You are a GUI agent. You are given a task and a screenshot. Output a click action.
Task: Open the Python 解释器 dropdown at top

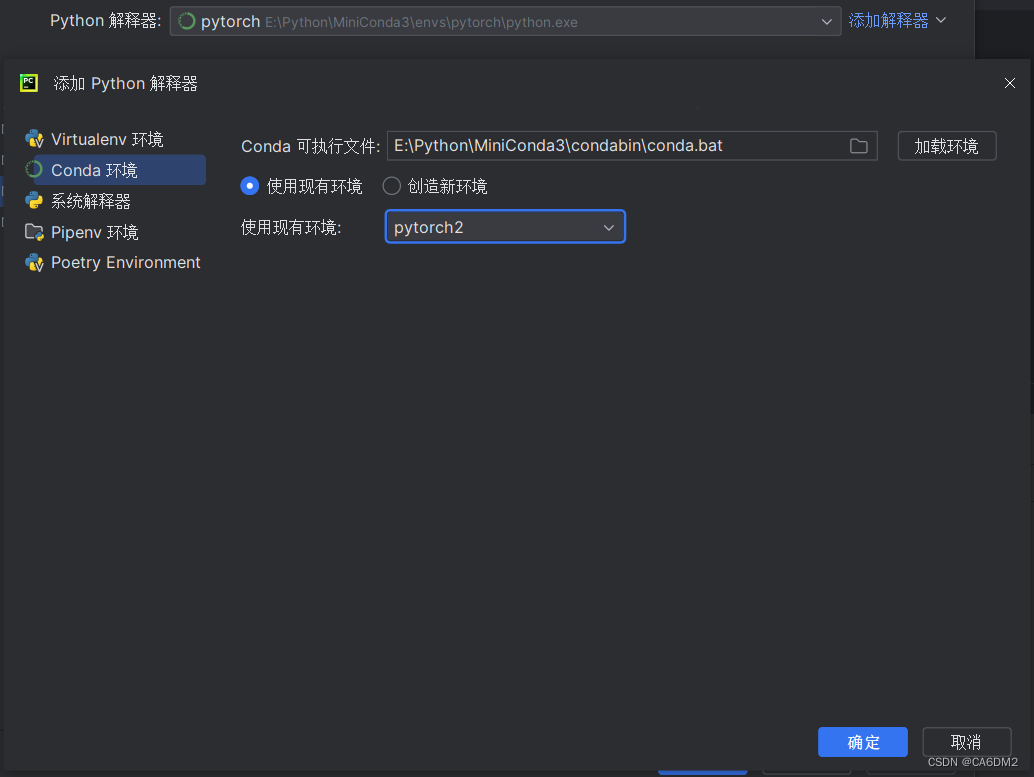[x=826, y=20]
